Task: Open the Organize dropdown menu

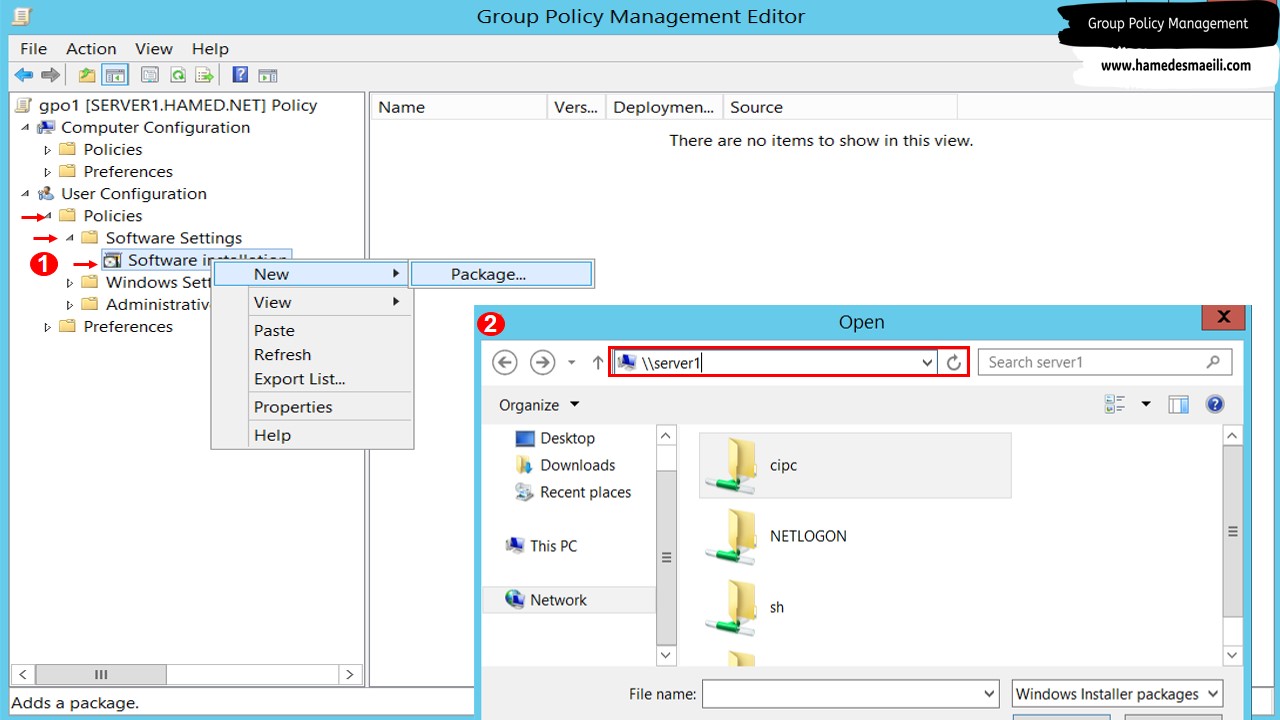Action: (539, 405)
